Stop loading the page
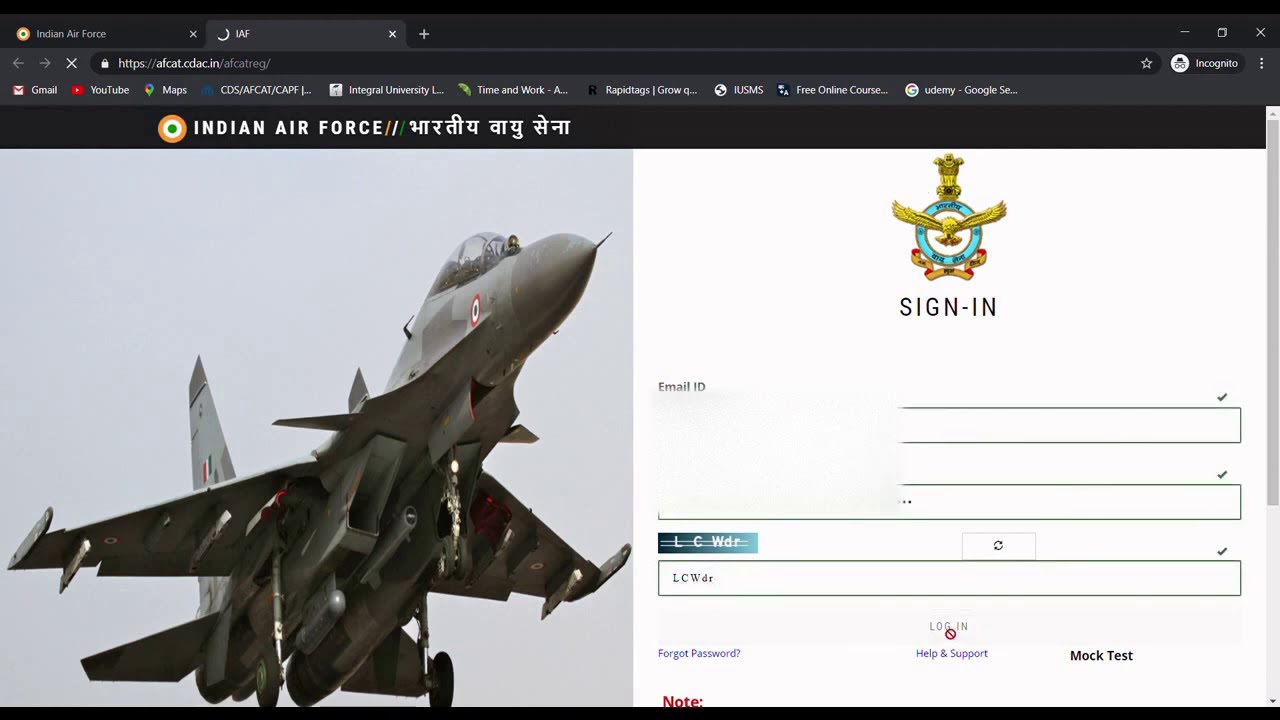The height and width of the screenshot is (720, 1280). (x=72, y=63)
